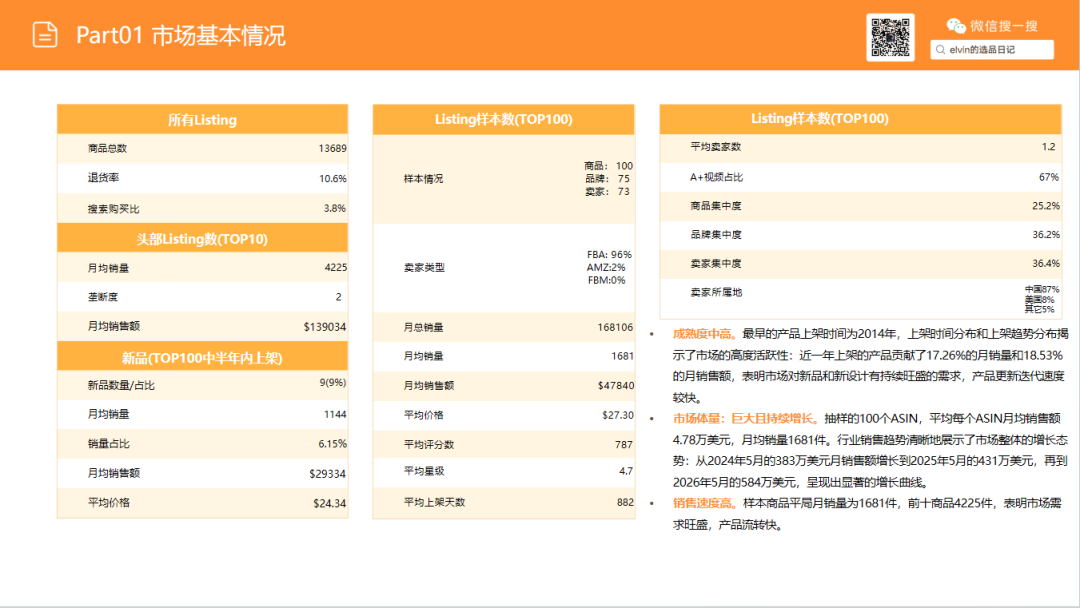Screen dimensions: 1080x608
Task: Click the WeChat logo icon
Action: coord(955,26)
